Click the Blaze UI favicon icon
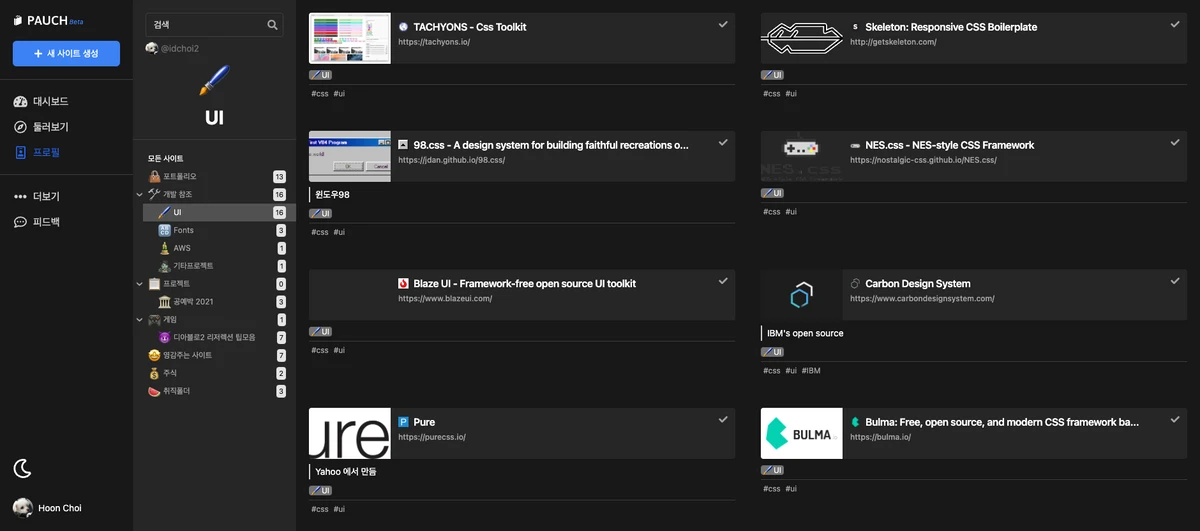The image size is (1200, 531). (x=404, y=284)
